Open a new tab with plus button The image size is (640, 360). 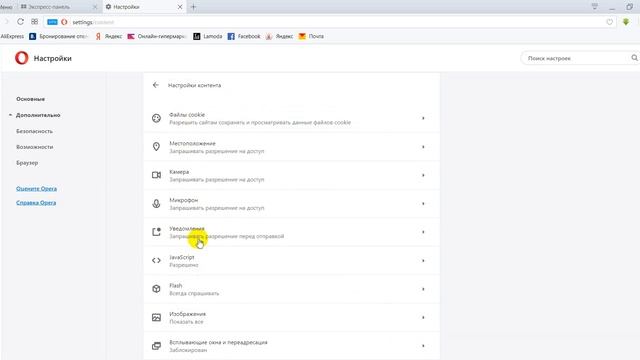click(193, 7)
